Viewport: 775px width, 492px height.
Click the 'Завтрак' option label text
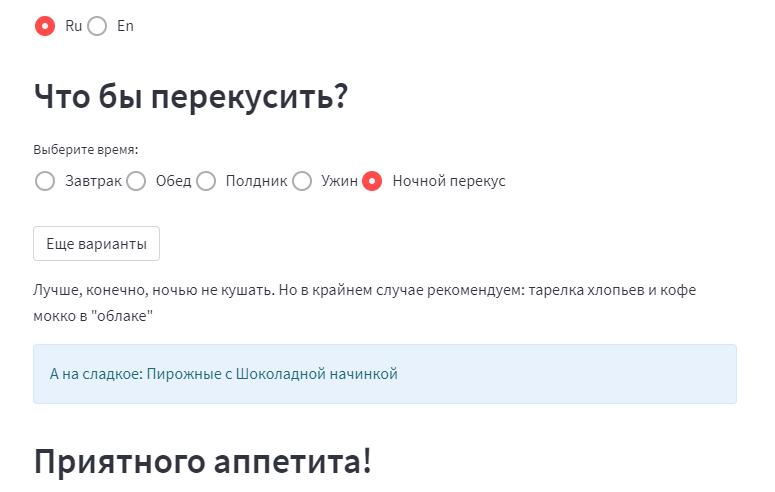click(x=93, y=181)
